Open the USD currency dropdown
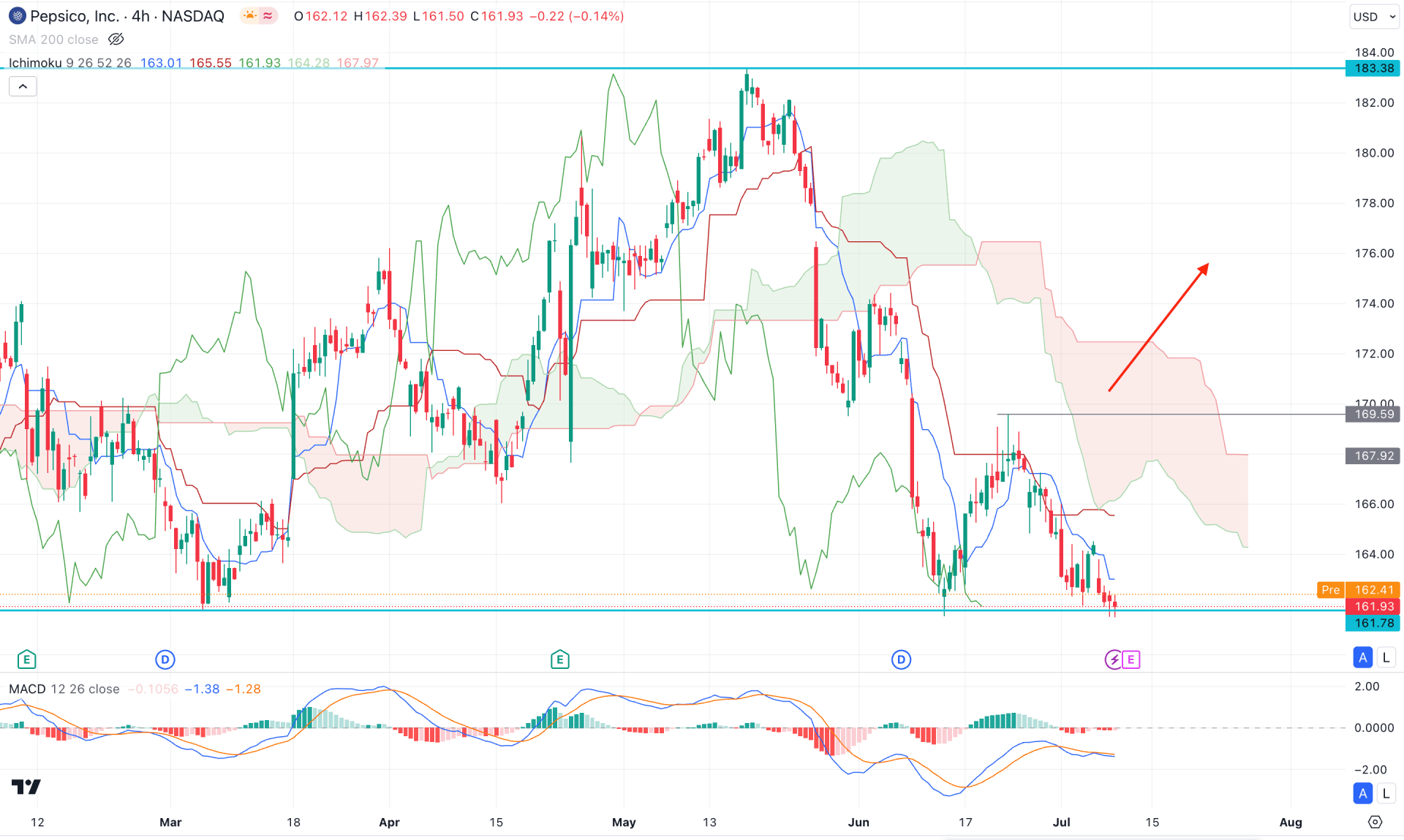This screenshot has width=1404, height=840. point(1374,16)
